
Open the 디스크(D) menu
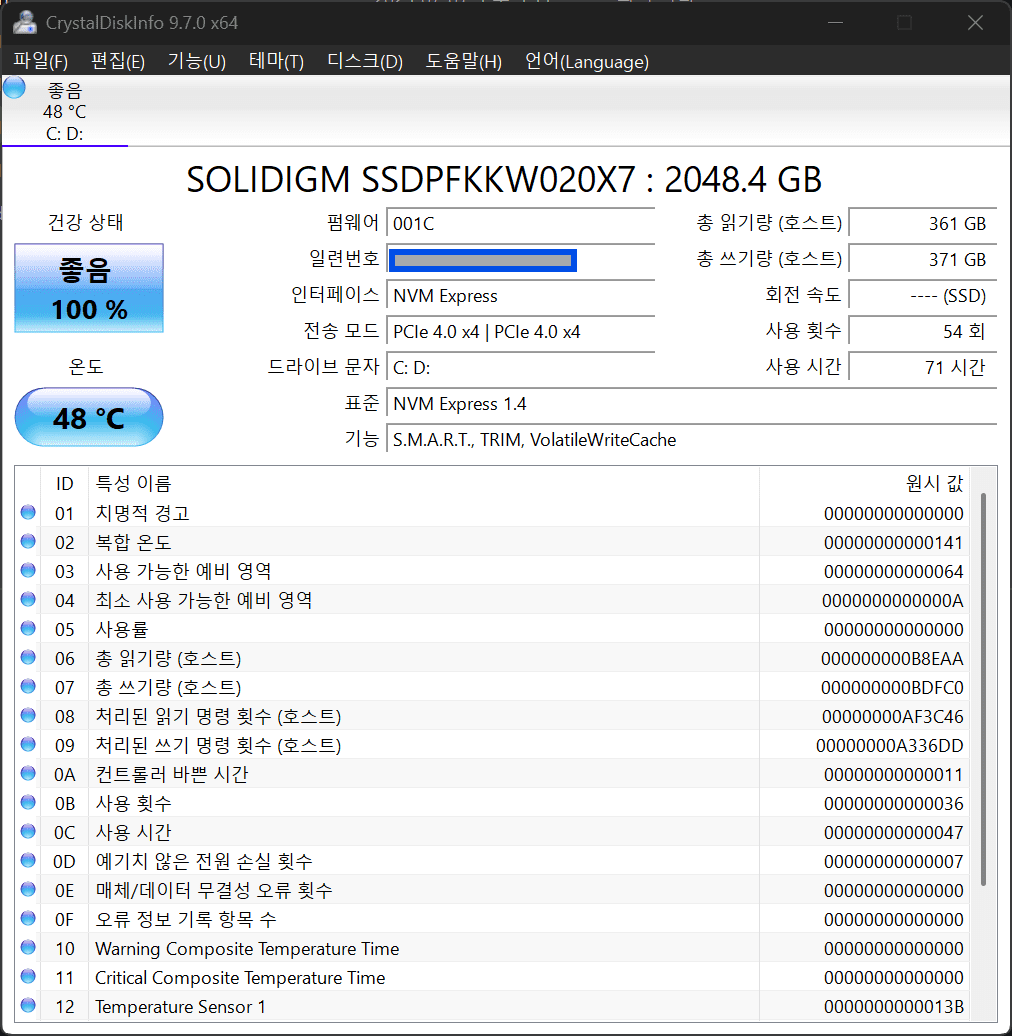tap(365, 61)
